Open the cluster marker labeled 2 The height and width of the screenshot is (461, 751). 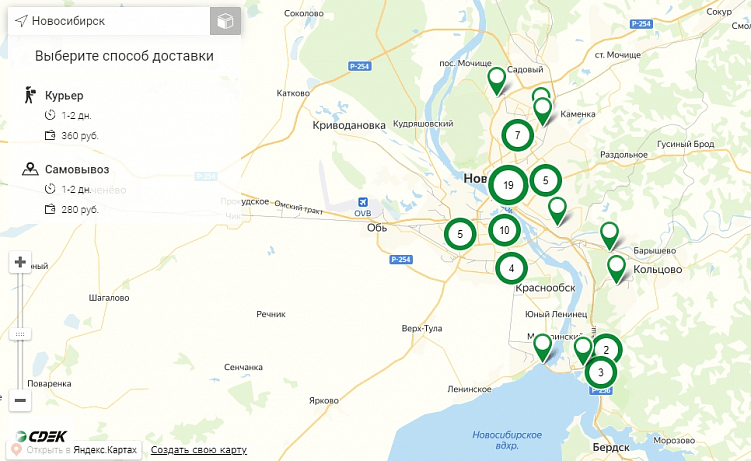(x=606, y=349)
